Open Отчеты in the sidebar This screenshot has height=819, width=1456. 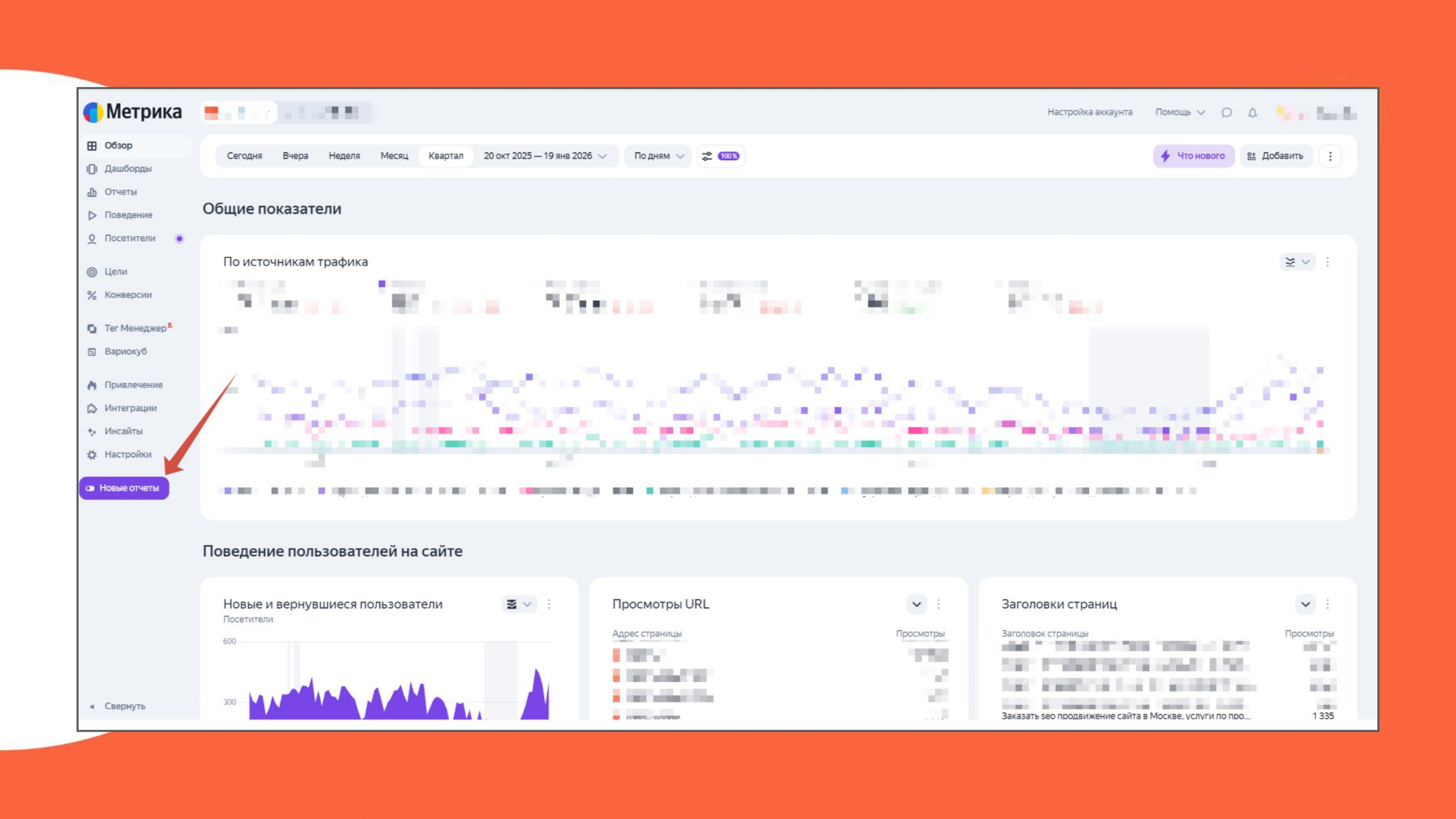tap(120, 192)
